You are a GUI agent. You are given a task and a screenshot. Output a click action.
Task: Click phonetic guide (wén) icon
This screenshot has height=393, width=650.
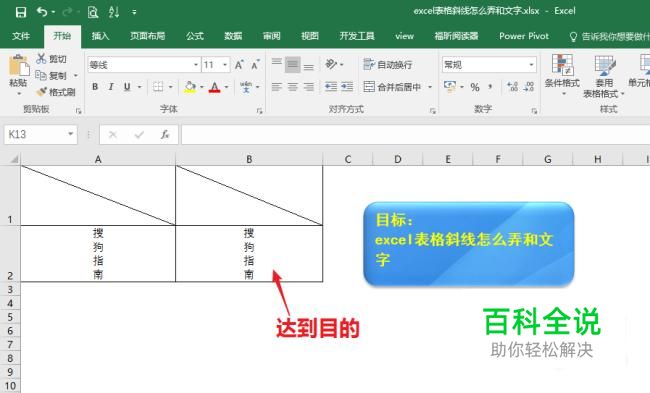(246, 87)
